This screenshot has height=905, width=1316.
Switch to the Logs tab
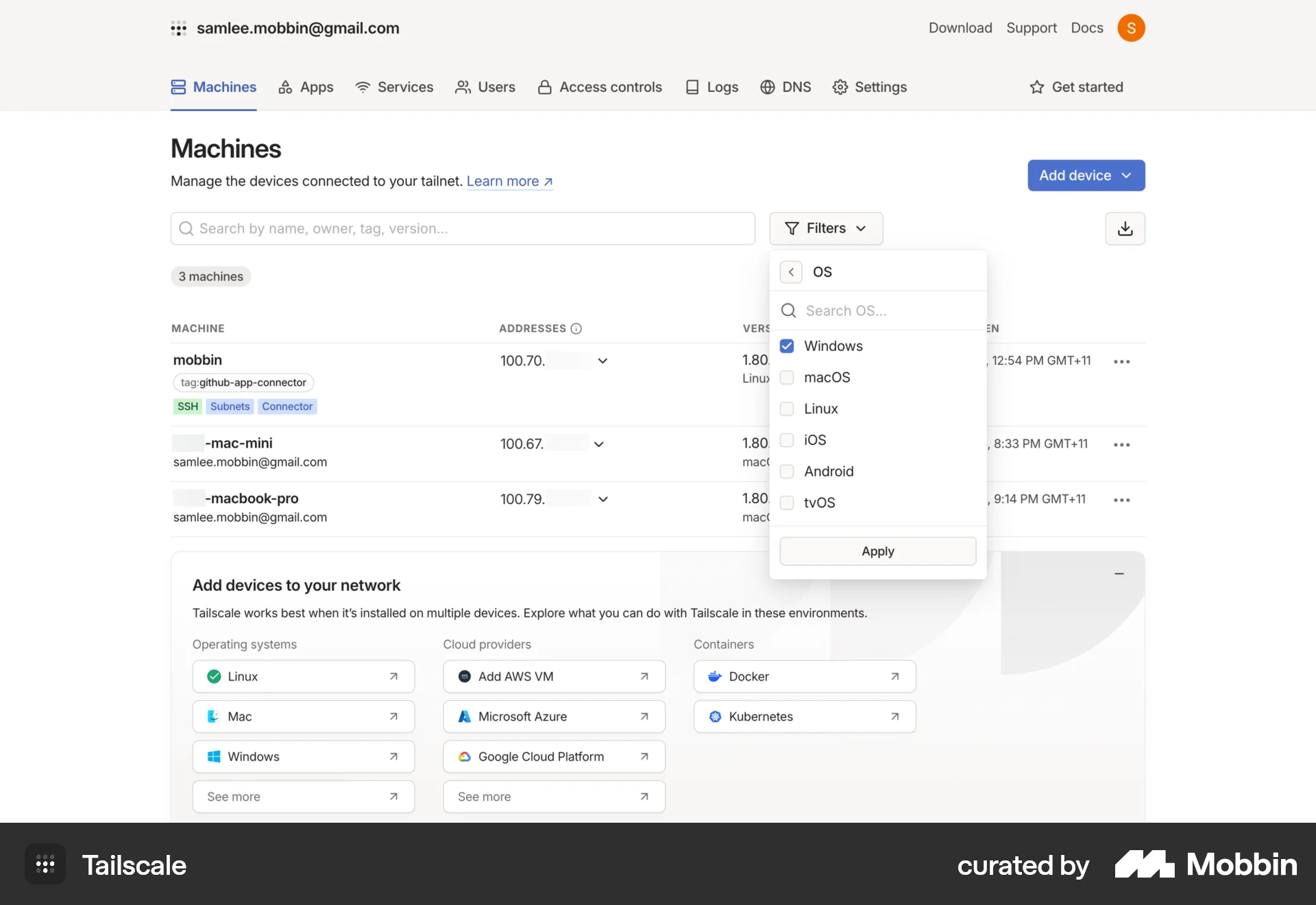(711, 87)
